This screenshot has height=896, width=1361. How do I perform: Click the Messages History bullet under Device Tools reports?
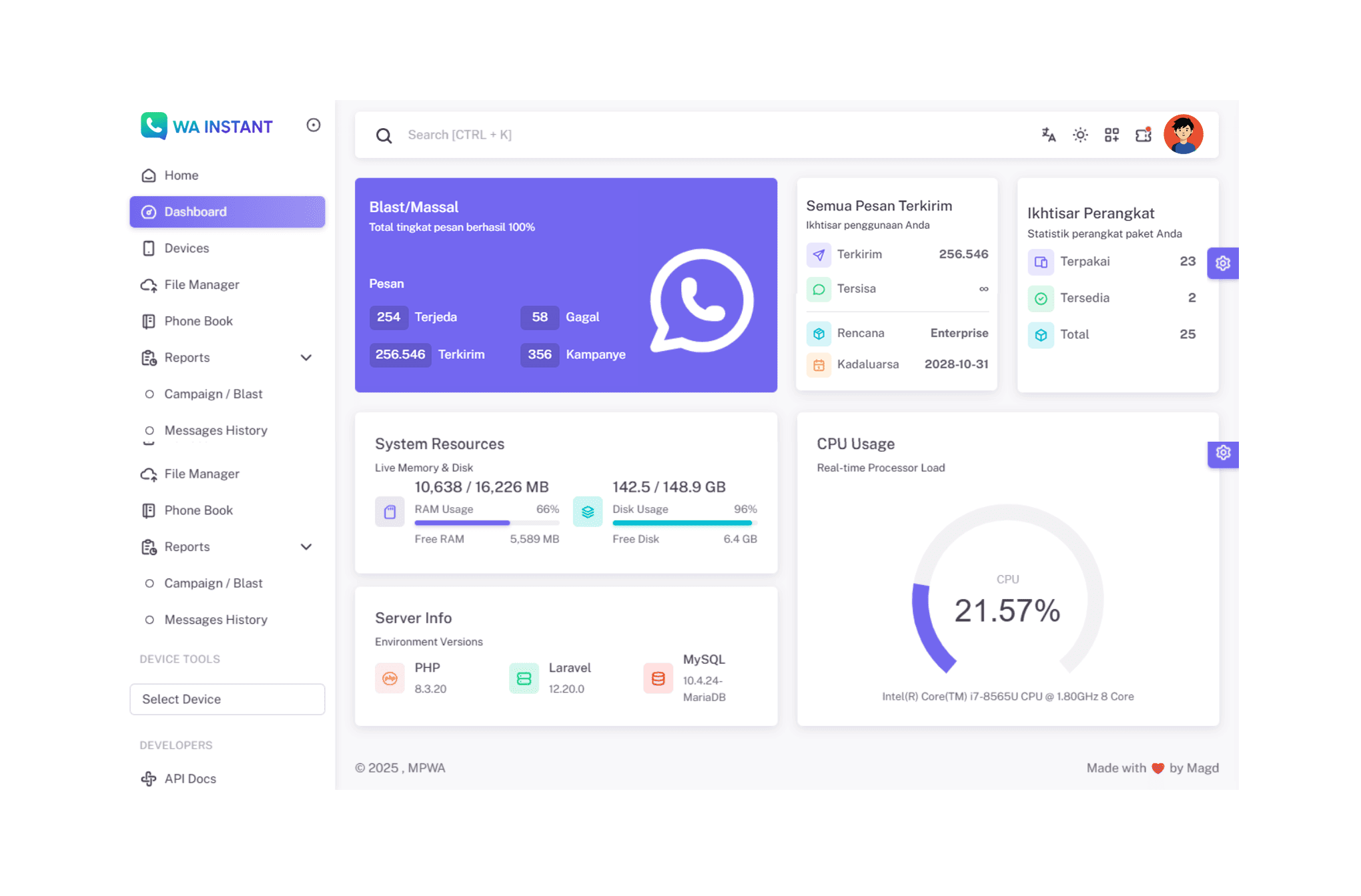(150, 619)
